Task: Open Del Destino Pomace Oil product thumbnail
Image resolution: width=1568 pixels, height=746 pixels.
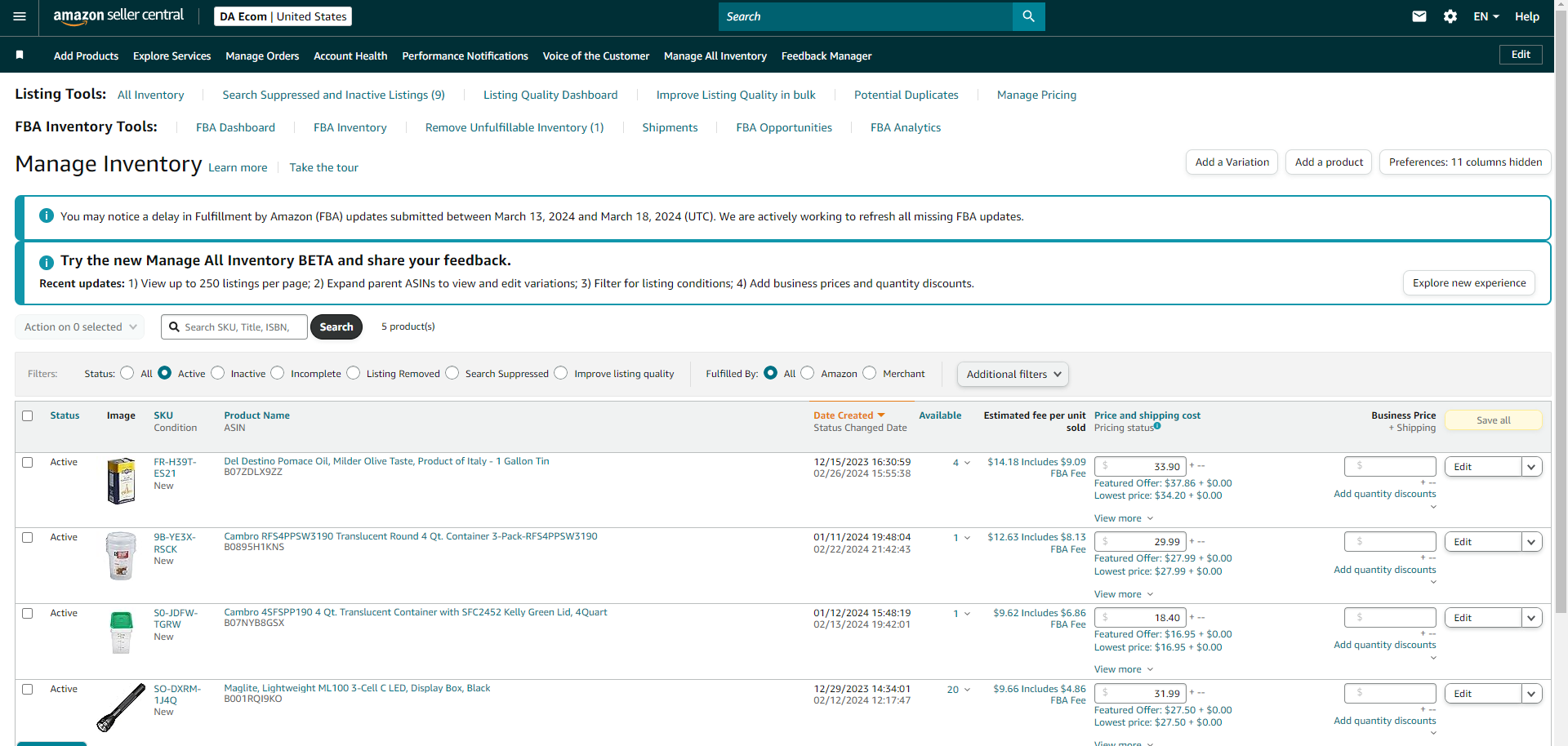Action: point(121,481)
